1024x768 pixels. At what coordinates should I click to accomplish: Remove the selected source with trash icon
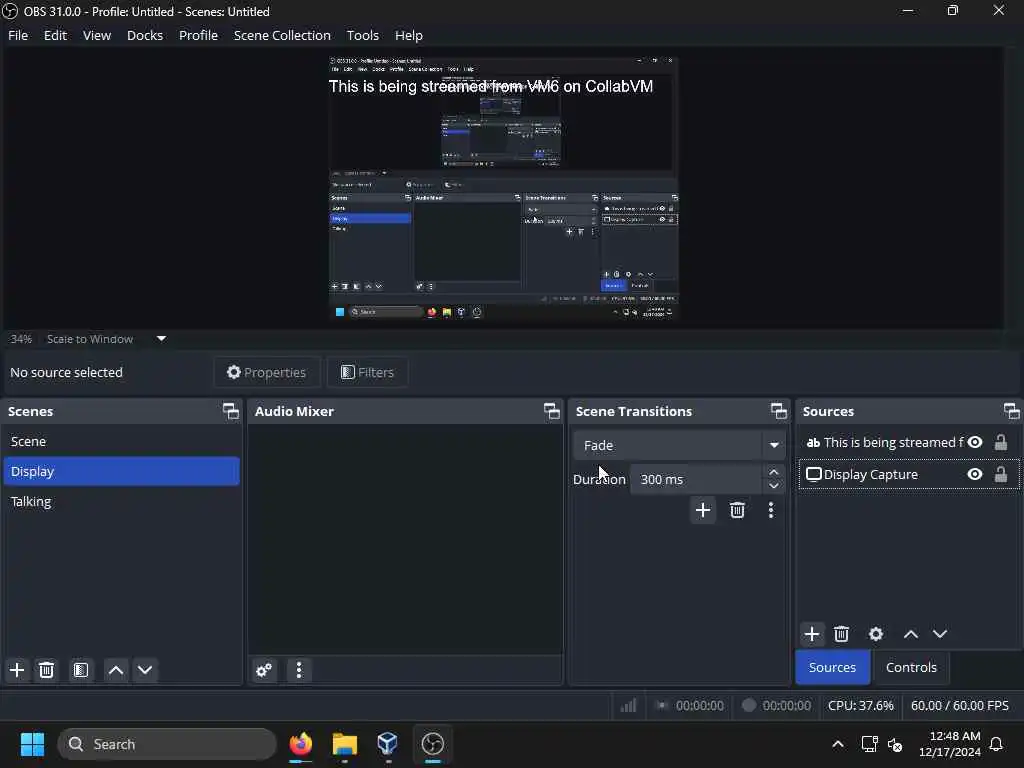click(841, 634)
